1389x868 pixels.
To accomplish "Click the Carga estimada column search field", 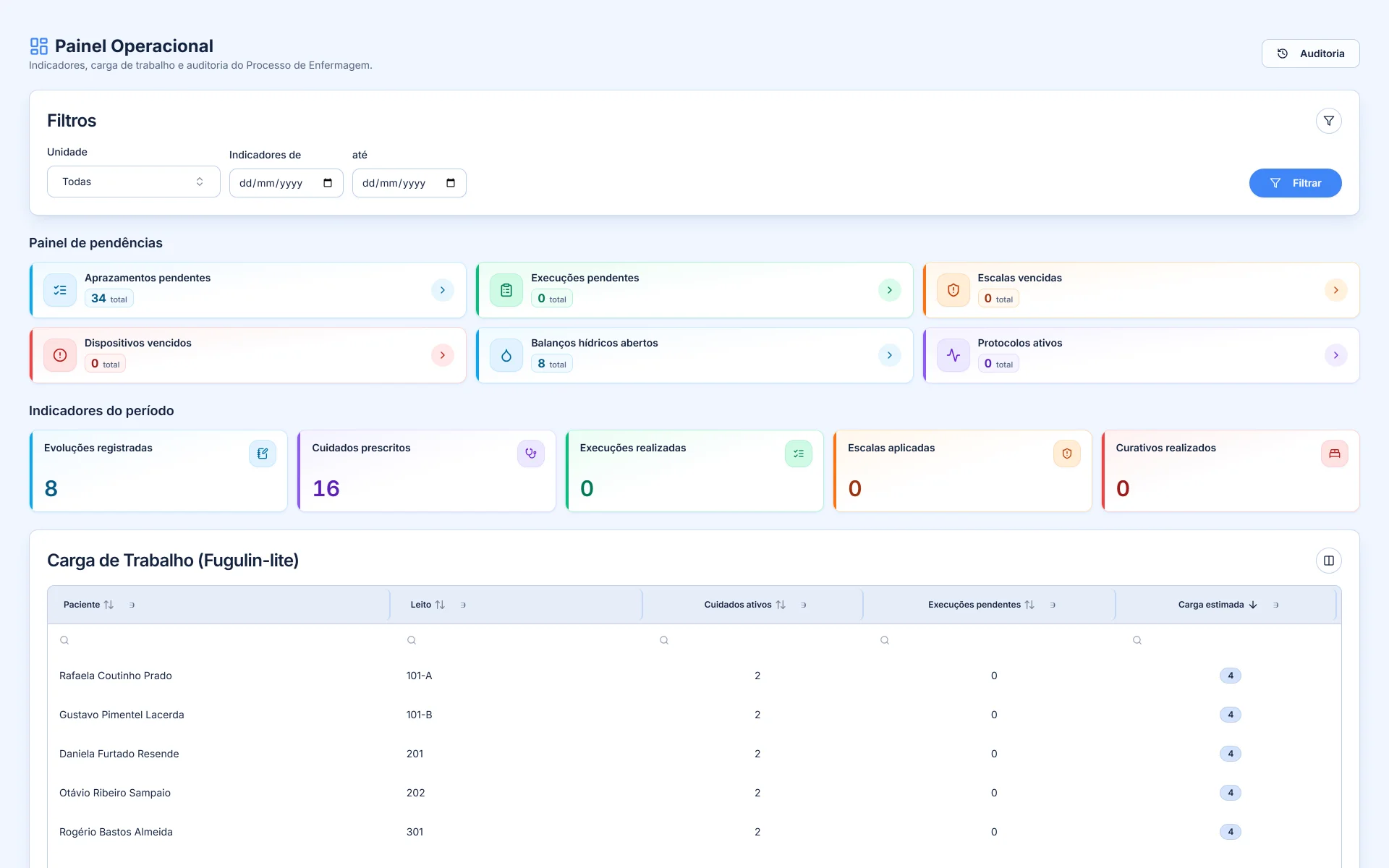I will 1230,640.
